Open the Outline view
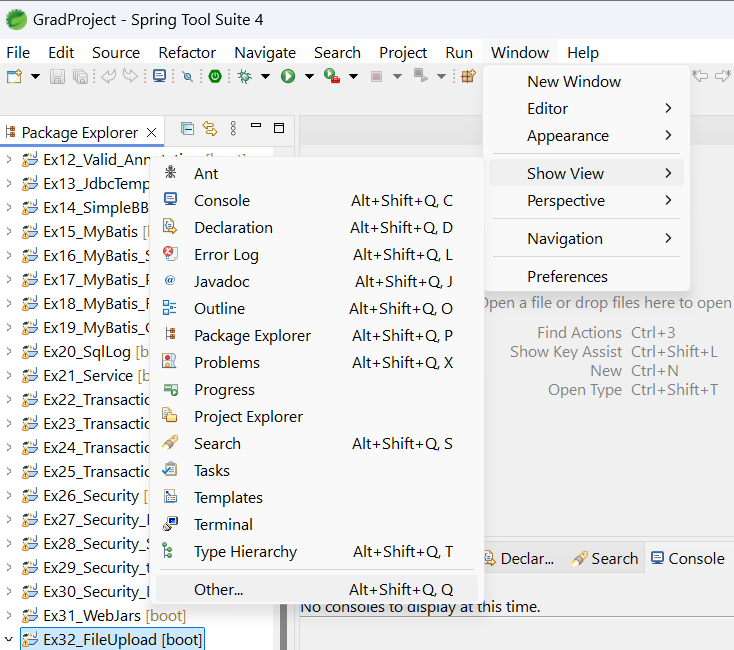734x650 pixels. [316, 309]
